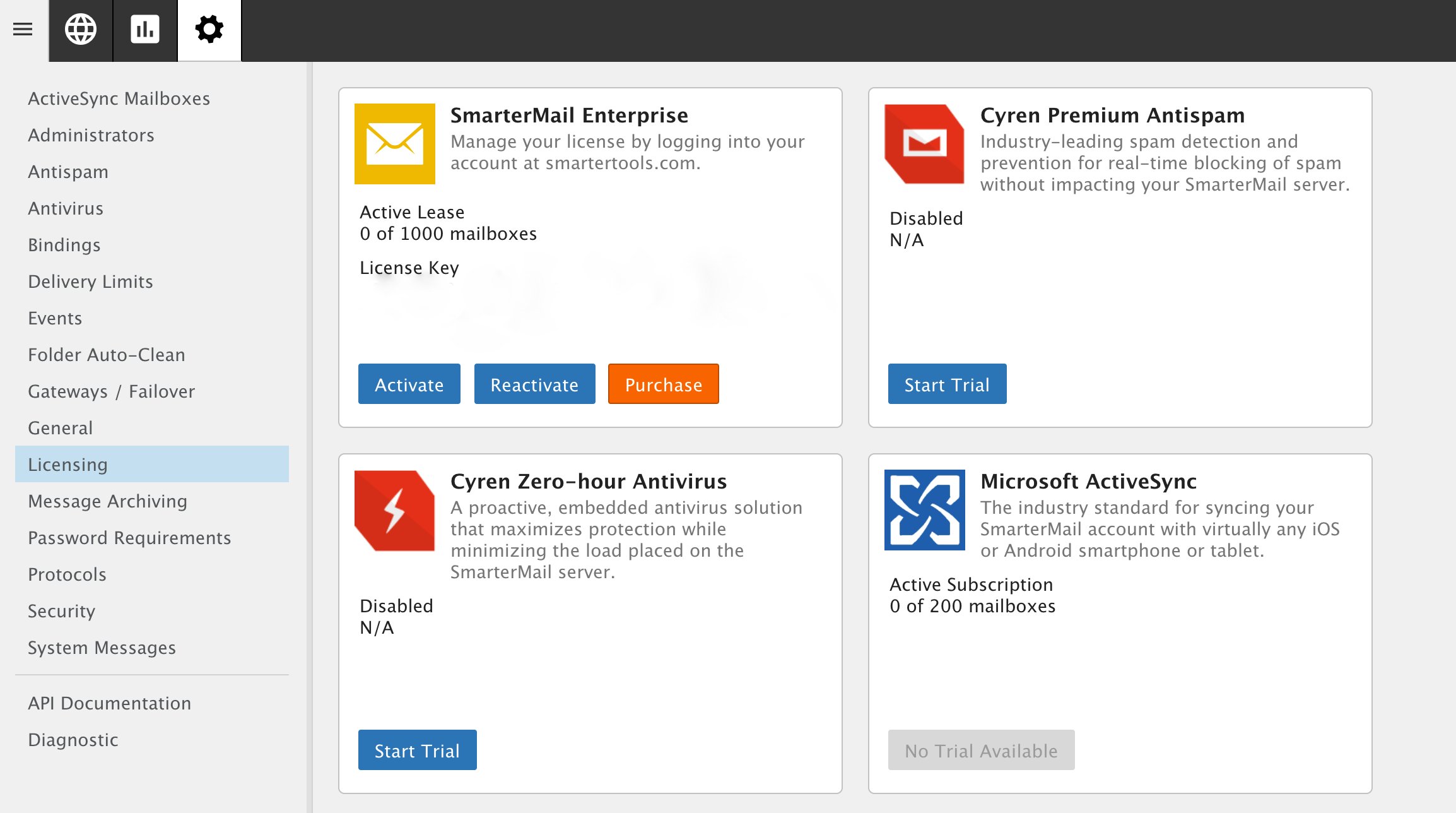Screen dimensions: 1456x813
Task: Open the bar chart reports icon
Action: coord(145,29)
